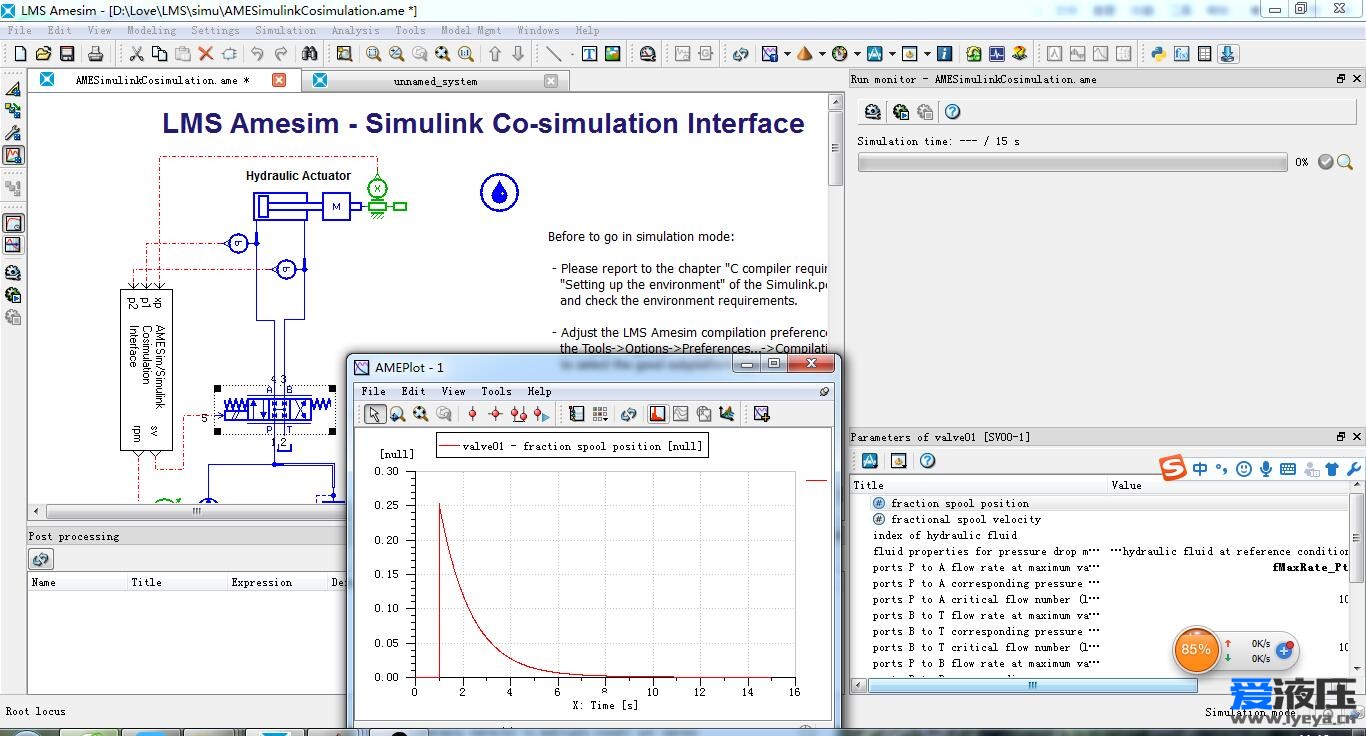Close the unnamed_system tab
Screen dimensions: 1366x736
(x=551, y=81)
